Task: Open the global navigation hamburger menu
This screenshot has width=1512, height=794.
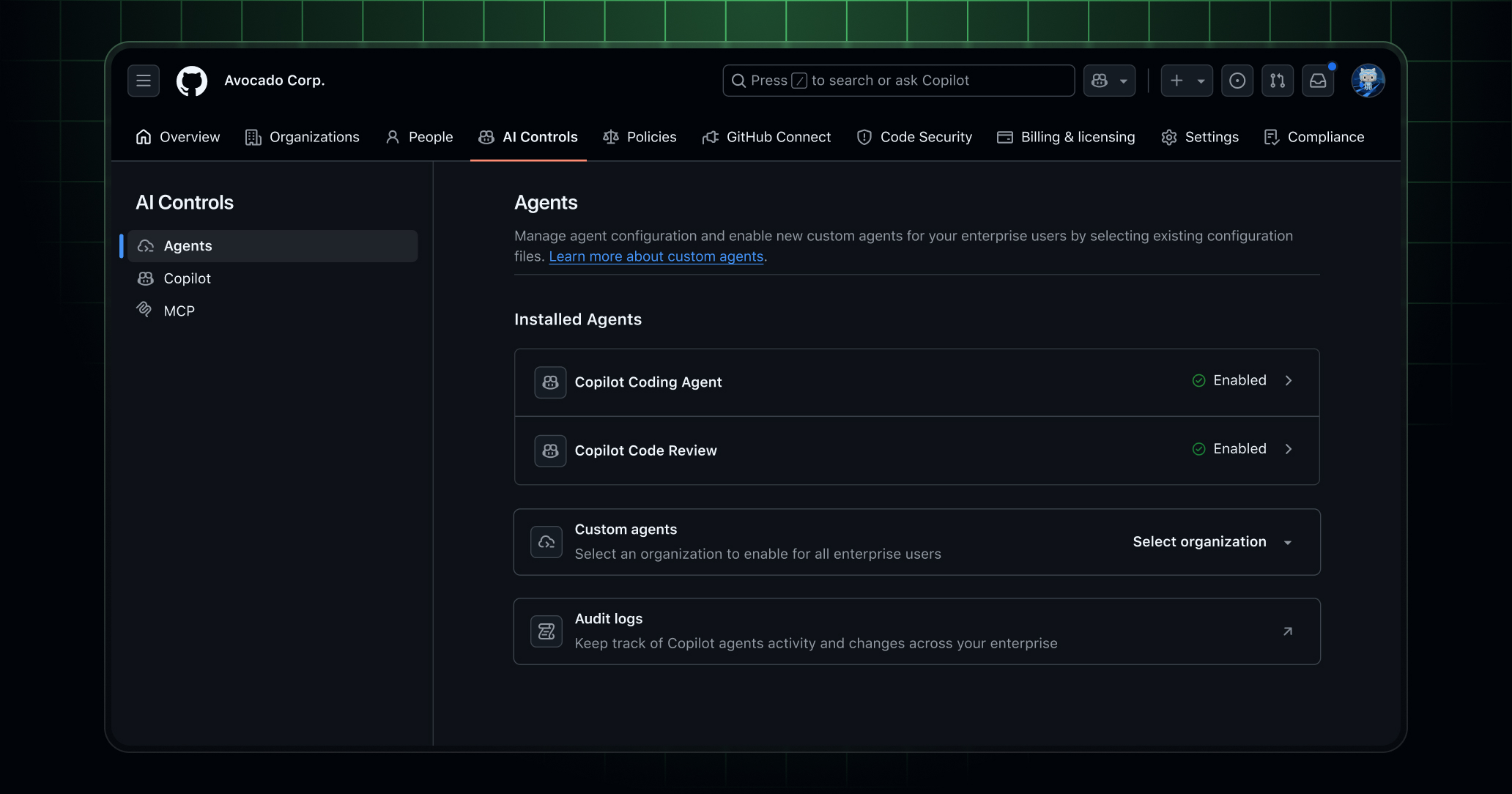Action: (143, 81)
